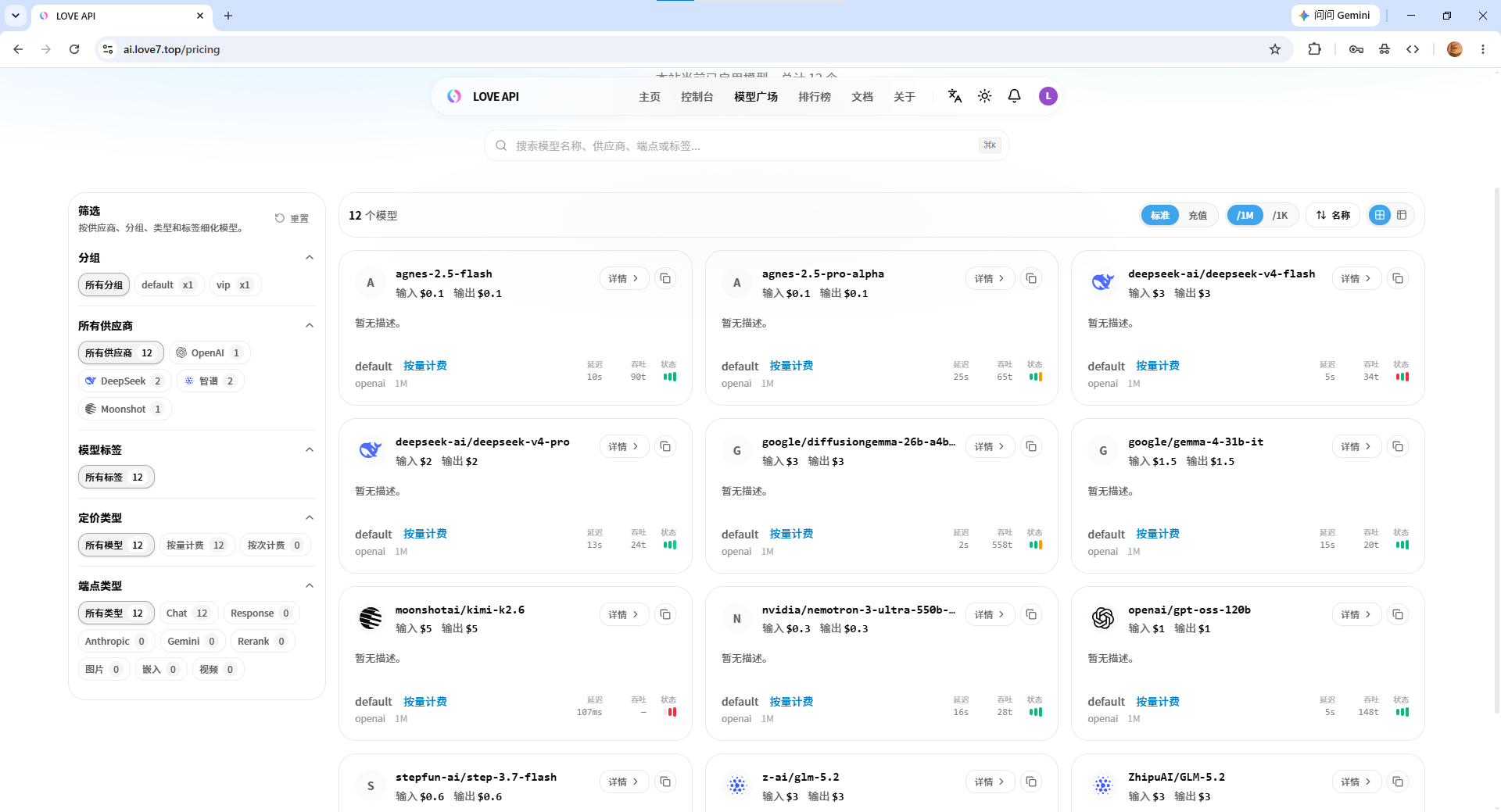Image resolution: width=1501 pixels, height=812 pixels.
Task: Open the Chrome three-dot menu
Action: pos(1483,49)
